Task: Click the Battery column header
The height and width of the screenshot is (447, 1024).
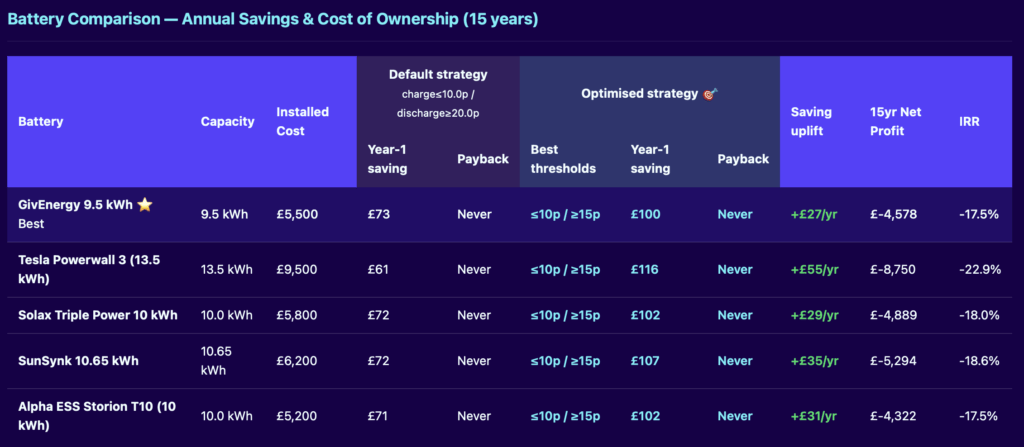Action: click(40, 121)
